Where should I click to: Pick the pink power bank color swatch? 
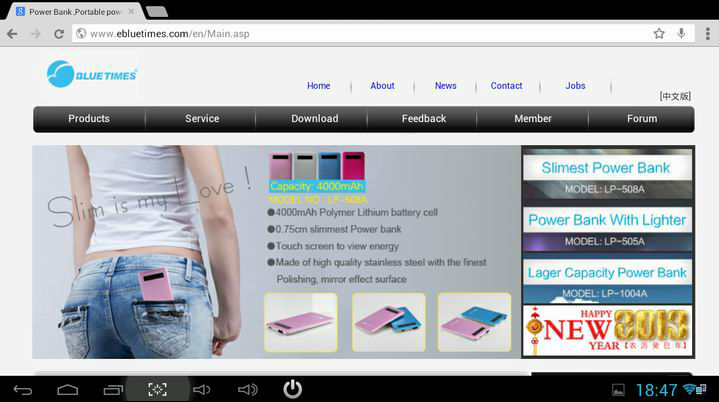(280, 166)
